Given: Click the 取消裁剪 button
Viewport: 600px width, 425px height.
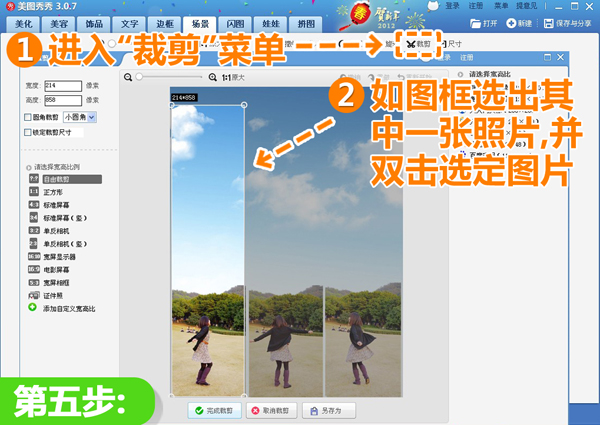Looking at the screenshot, I should pyautogui.click(x=270, y=410).
